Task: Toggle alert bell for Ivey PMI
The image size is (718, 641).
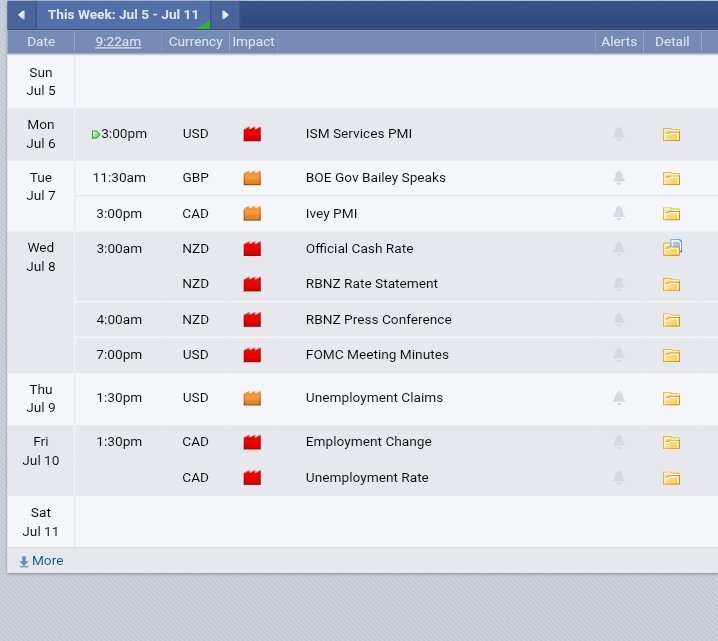Action: tap(619, 213)
